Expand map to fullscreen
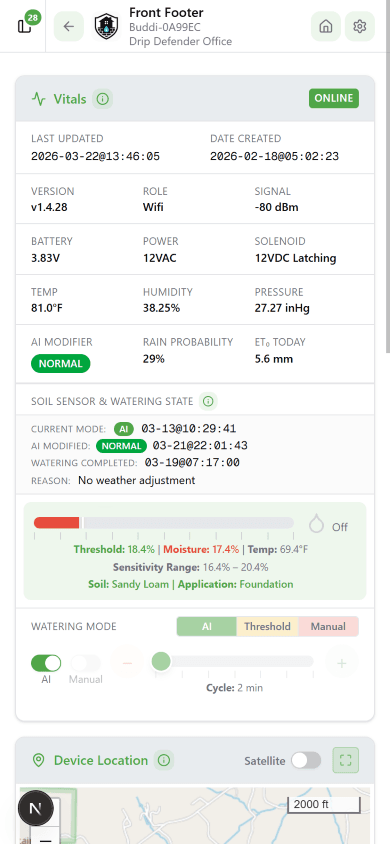Image resolution: width=390 pixels, height=844 pixels. [x=345, y=760]
